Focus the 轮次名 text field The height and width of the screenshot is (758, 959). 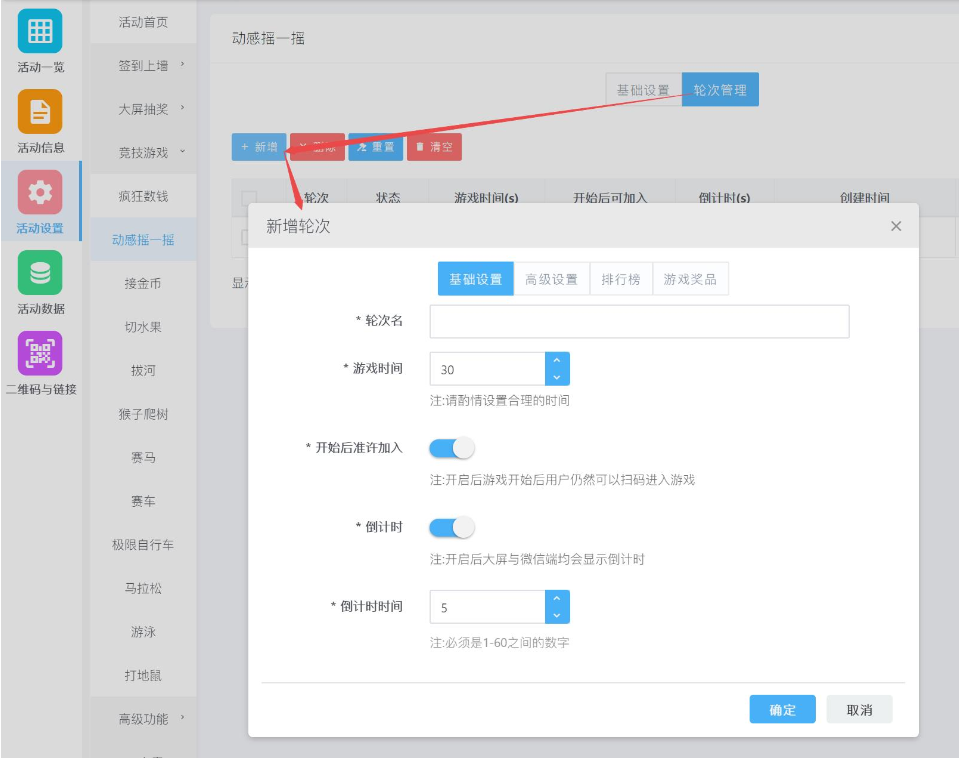click(640, 321)
